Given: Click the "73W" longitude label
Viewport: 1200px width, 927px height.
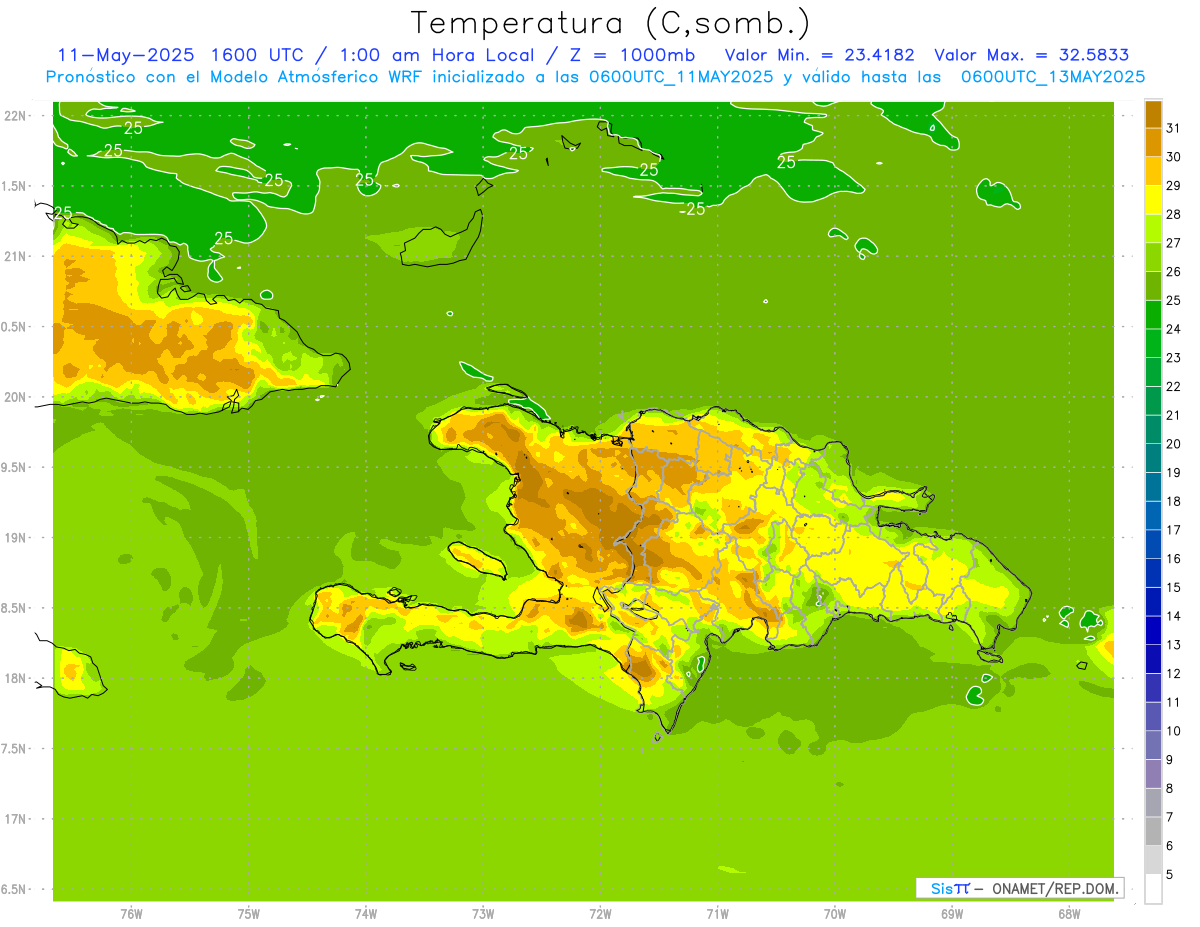Looking at the screenshot, I should (483, 914).
